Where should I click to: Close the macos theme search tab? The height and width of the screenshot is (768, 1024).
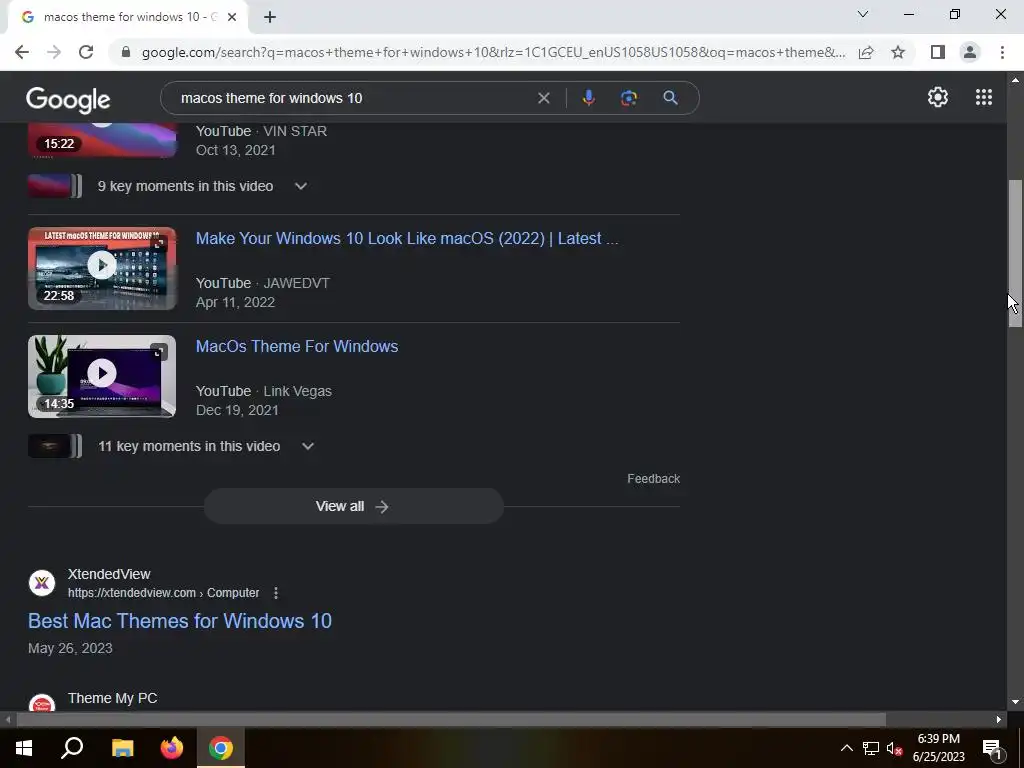(x=232, y=17)
